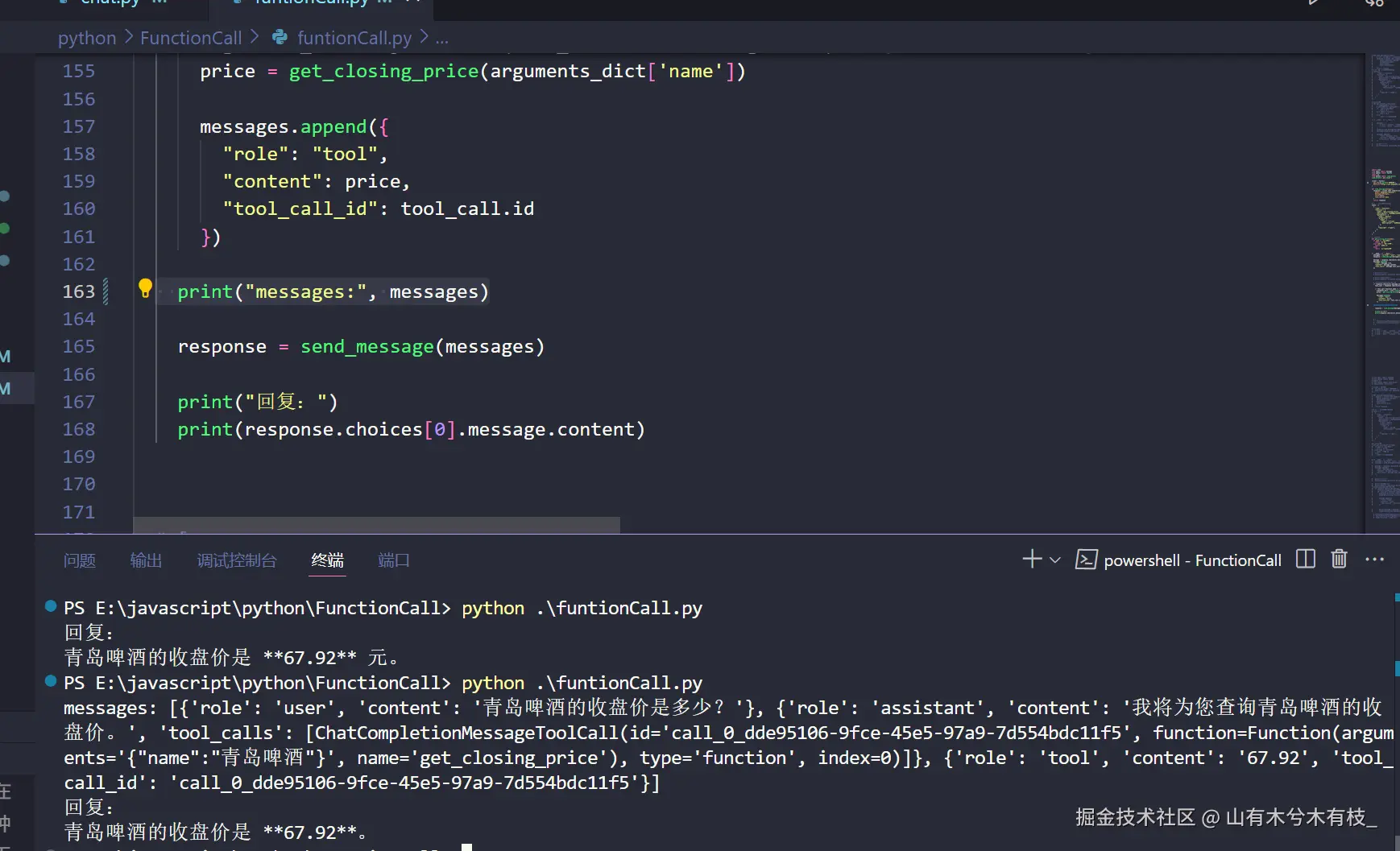Viewport: 1400px width, 851px height.
Task: Click the send_message(messages) call on line 165
Action: pos(423,347)
